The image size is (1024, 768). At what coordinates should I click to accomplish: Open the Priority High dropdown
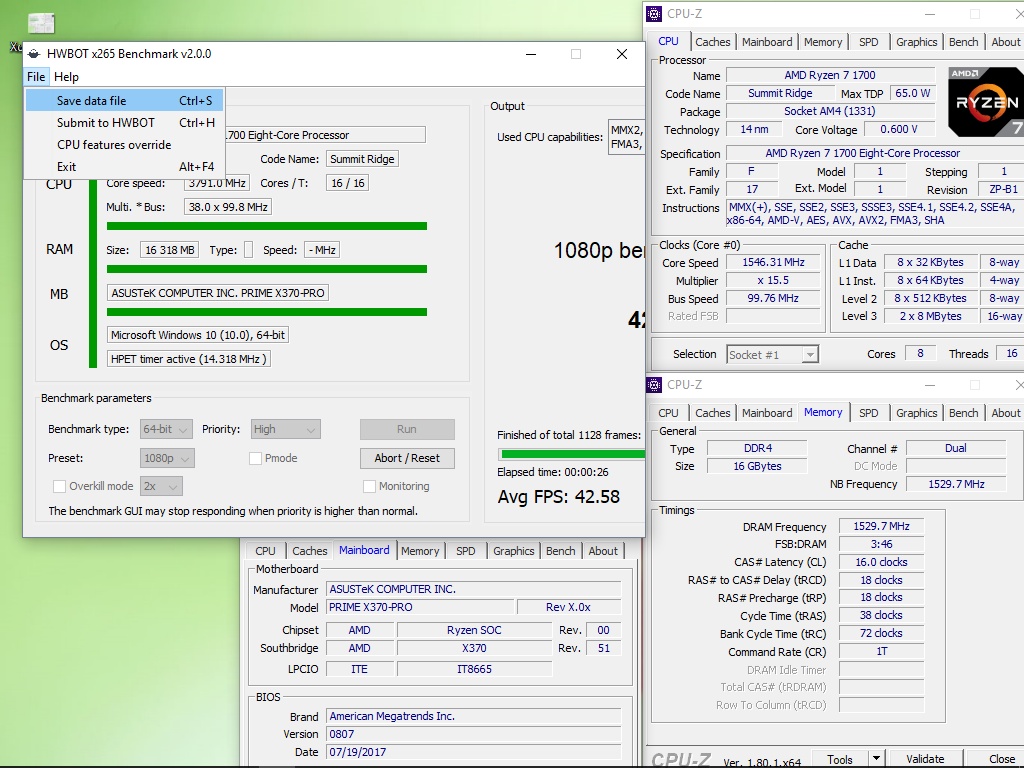point(285,429)
